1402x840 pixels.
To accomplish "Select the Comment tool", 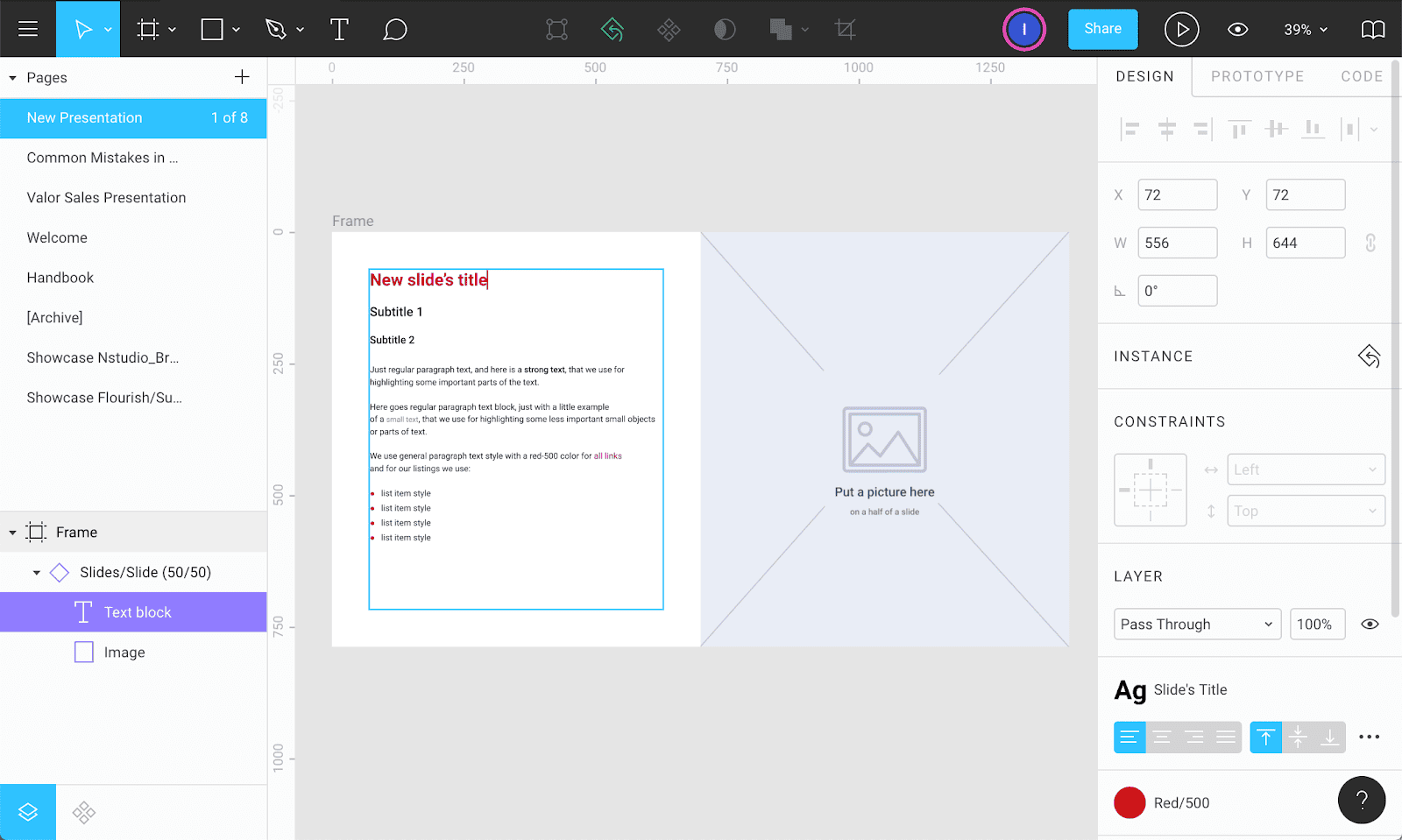I will point(394,29).
